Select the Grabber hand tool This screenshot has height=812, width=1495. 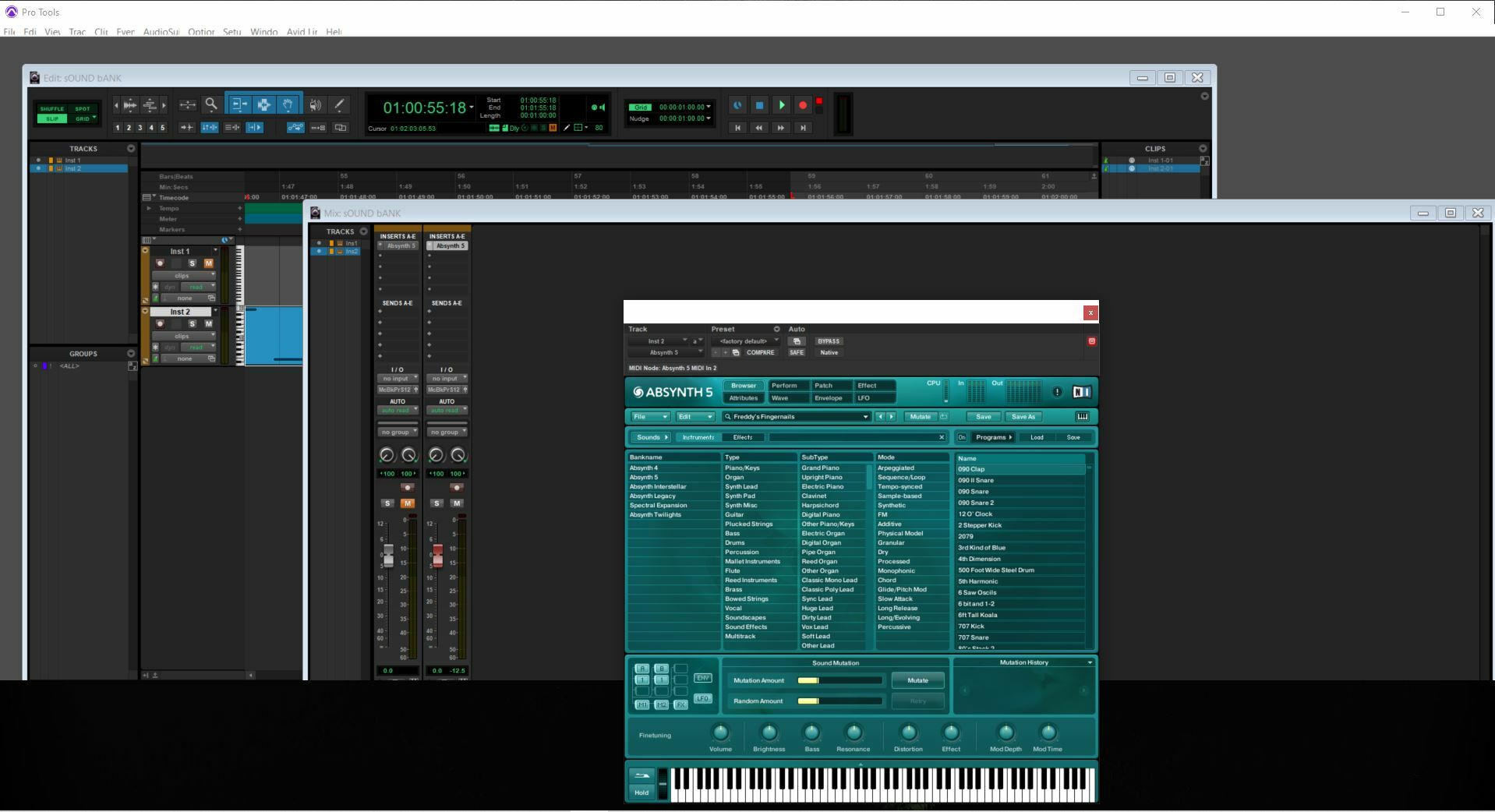pyautogui.click(x=288, y=104)
